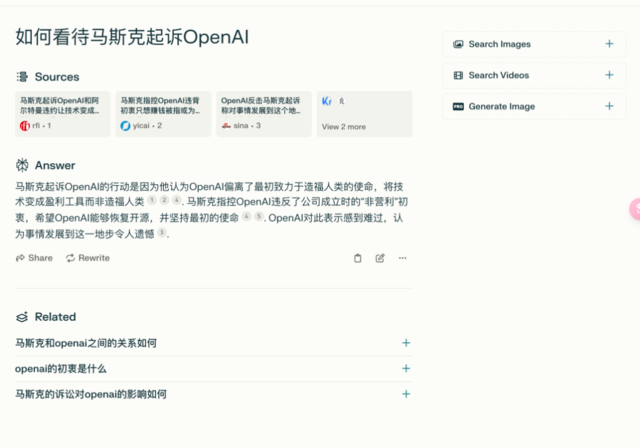Rewrite the answer
Viewport: 640px width, 448px height.
88,258
